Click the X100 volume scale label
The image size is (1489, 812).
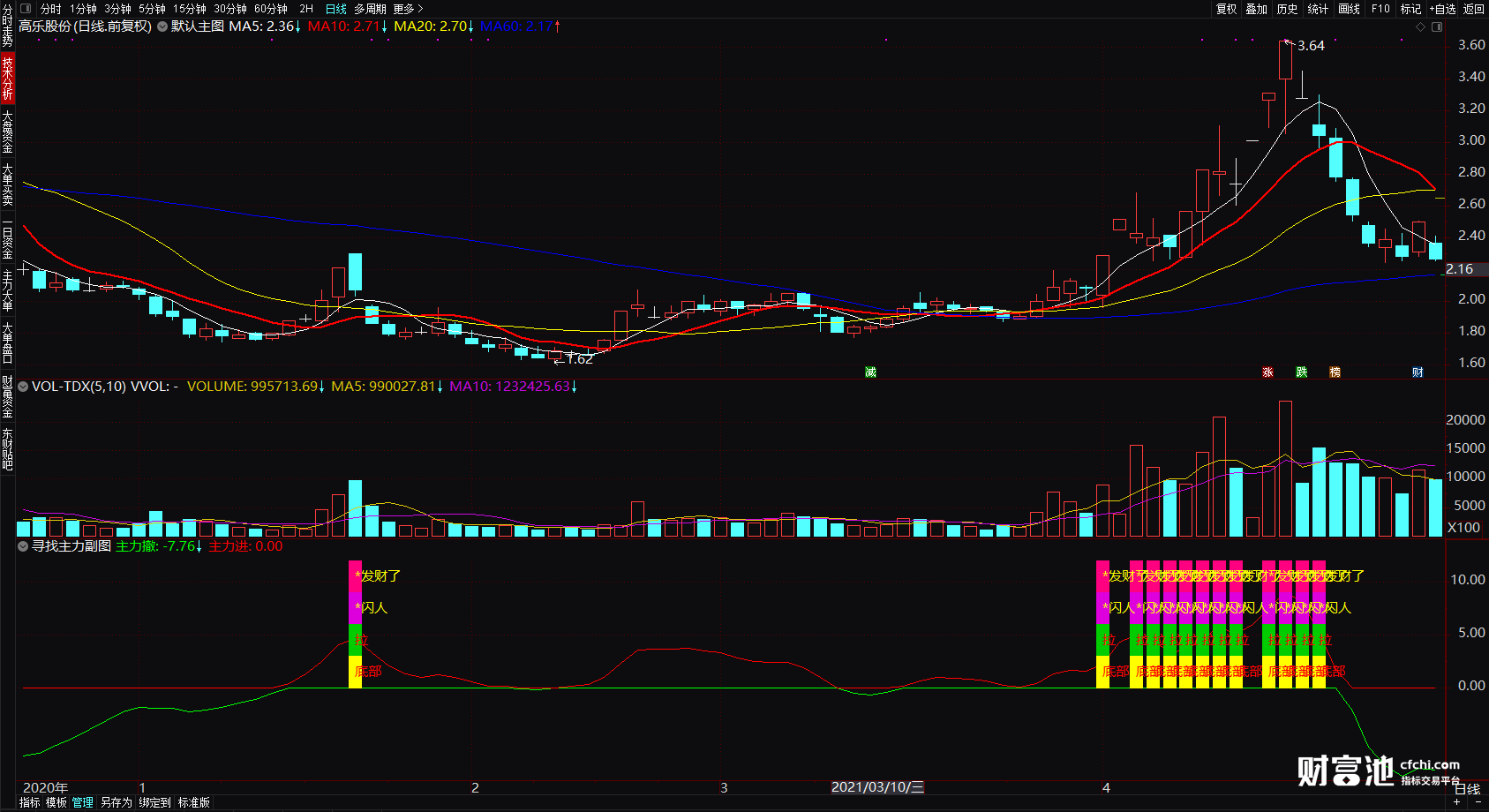1464,528
